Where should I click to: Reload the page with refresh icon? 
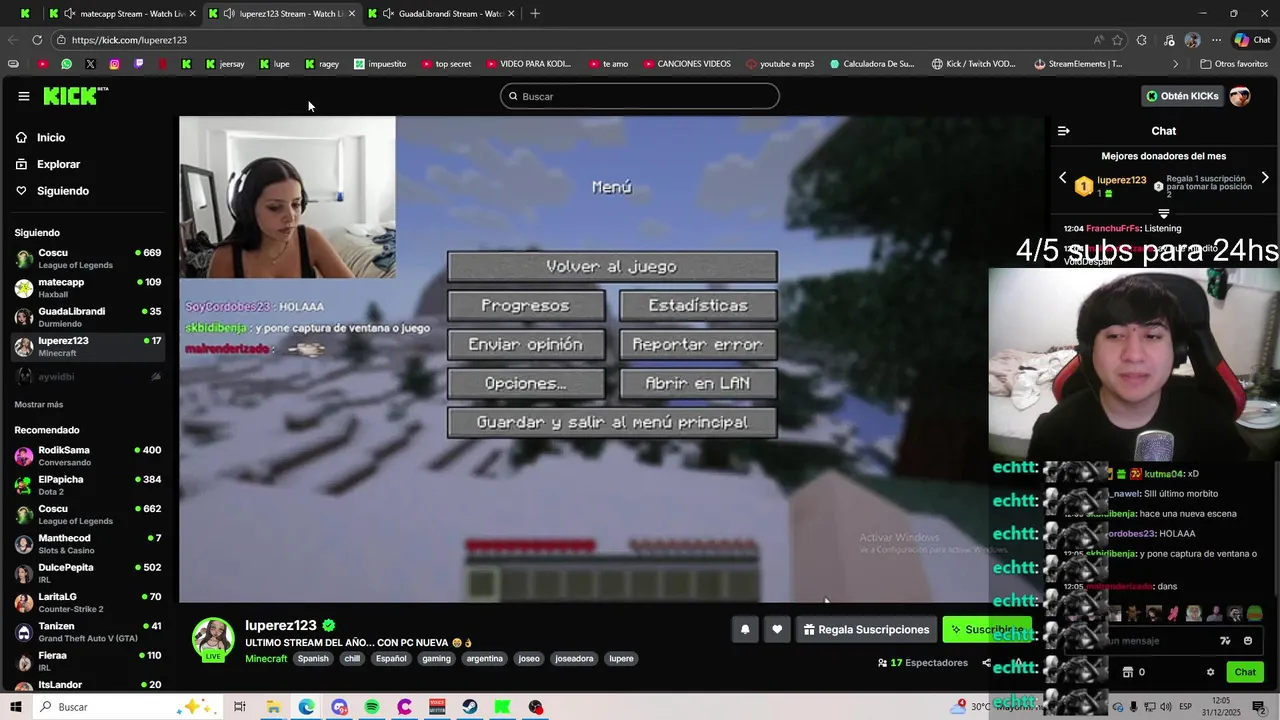37,40
